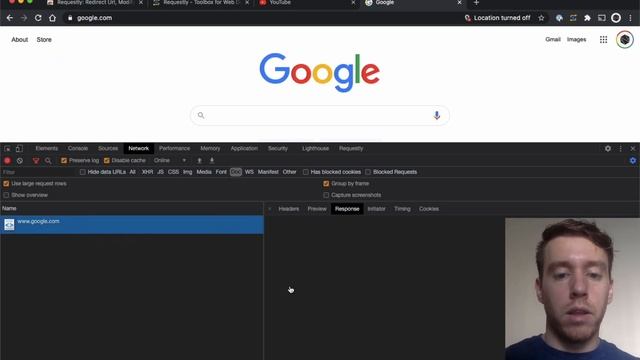Filter requests by WS type
The height and width of the screenshot is (360, 640).
pyautogui.click(x=249, y=172)
